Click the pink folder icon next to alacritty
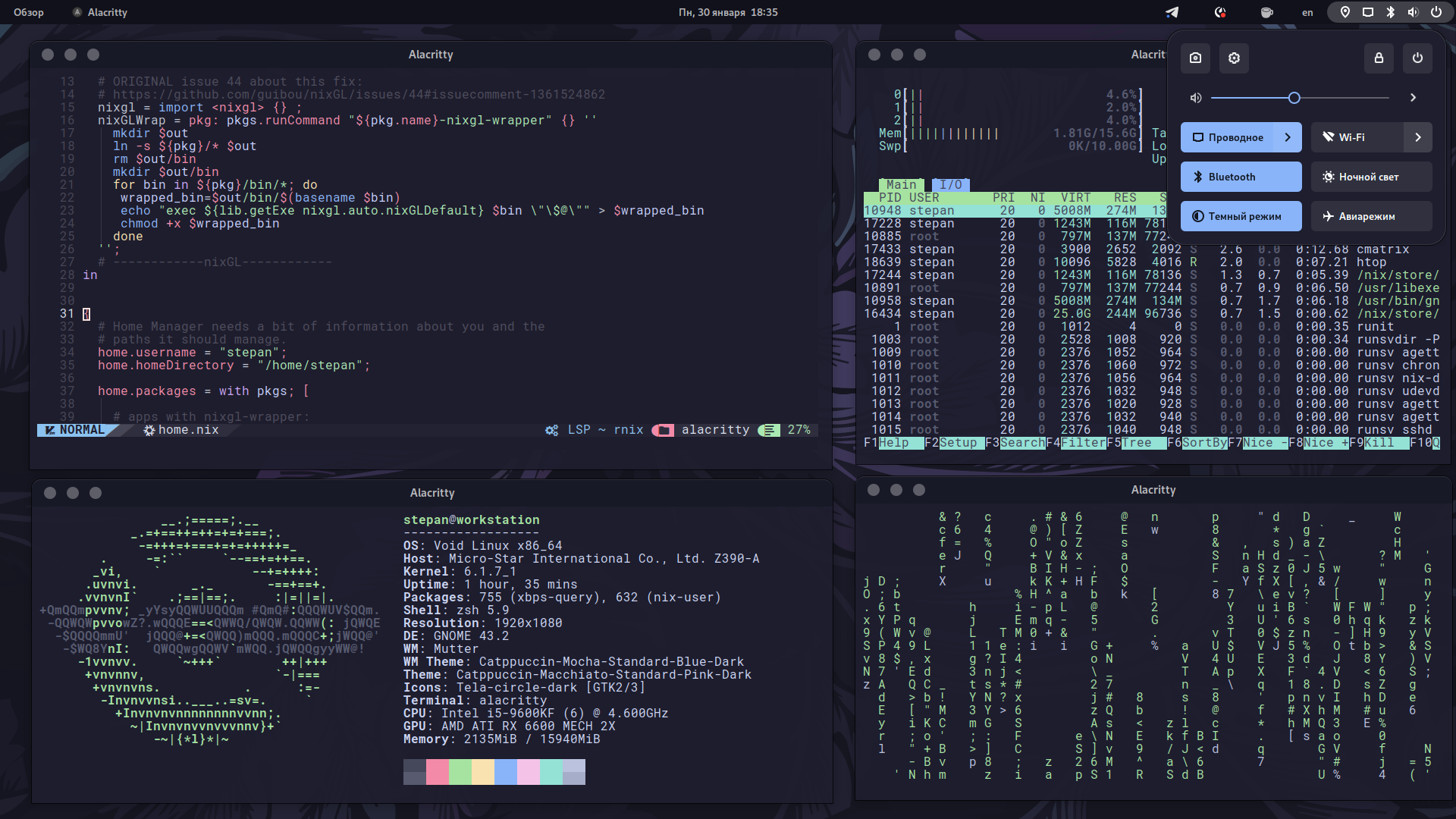Screen dimensions: 1456x819 [x=664, y=430]
